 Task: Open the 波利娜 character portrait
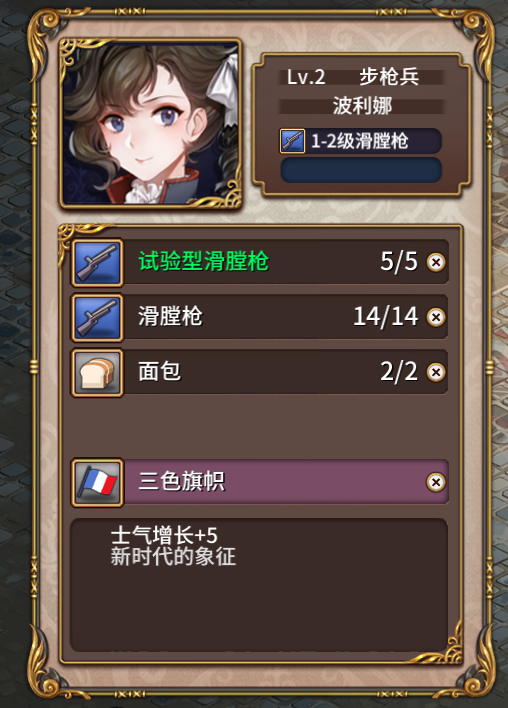click(x=150, y=123)
